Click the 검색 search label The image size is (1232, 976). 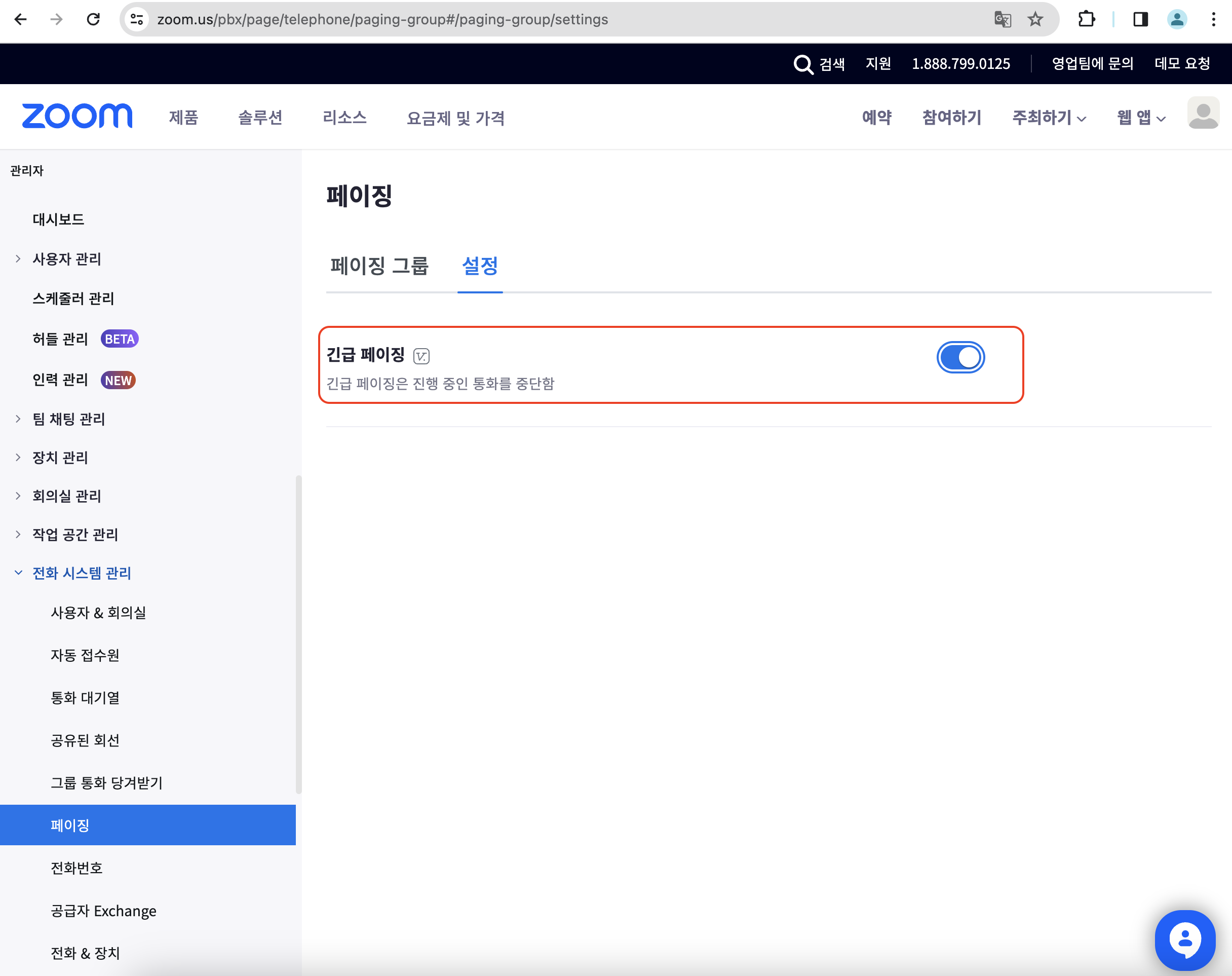coord(832,64)
